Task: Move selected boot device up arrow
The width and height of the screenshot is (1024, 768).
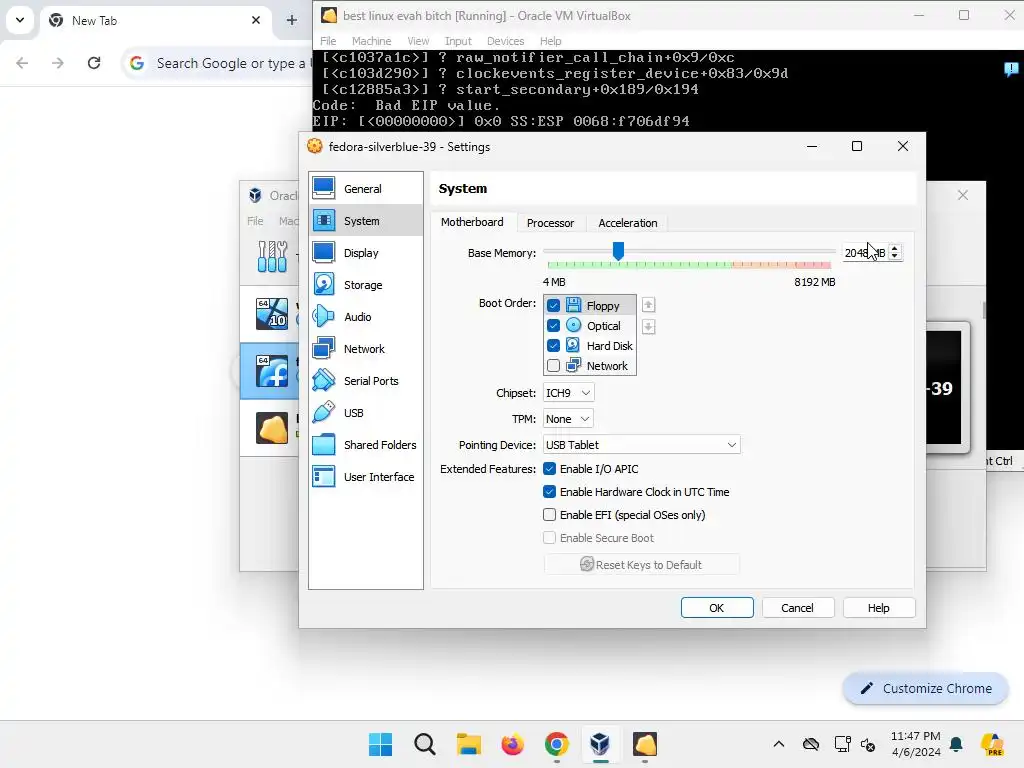Action: 648,305
